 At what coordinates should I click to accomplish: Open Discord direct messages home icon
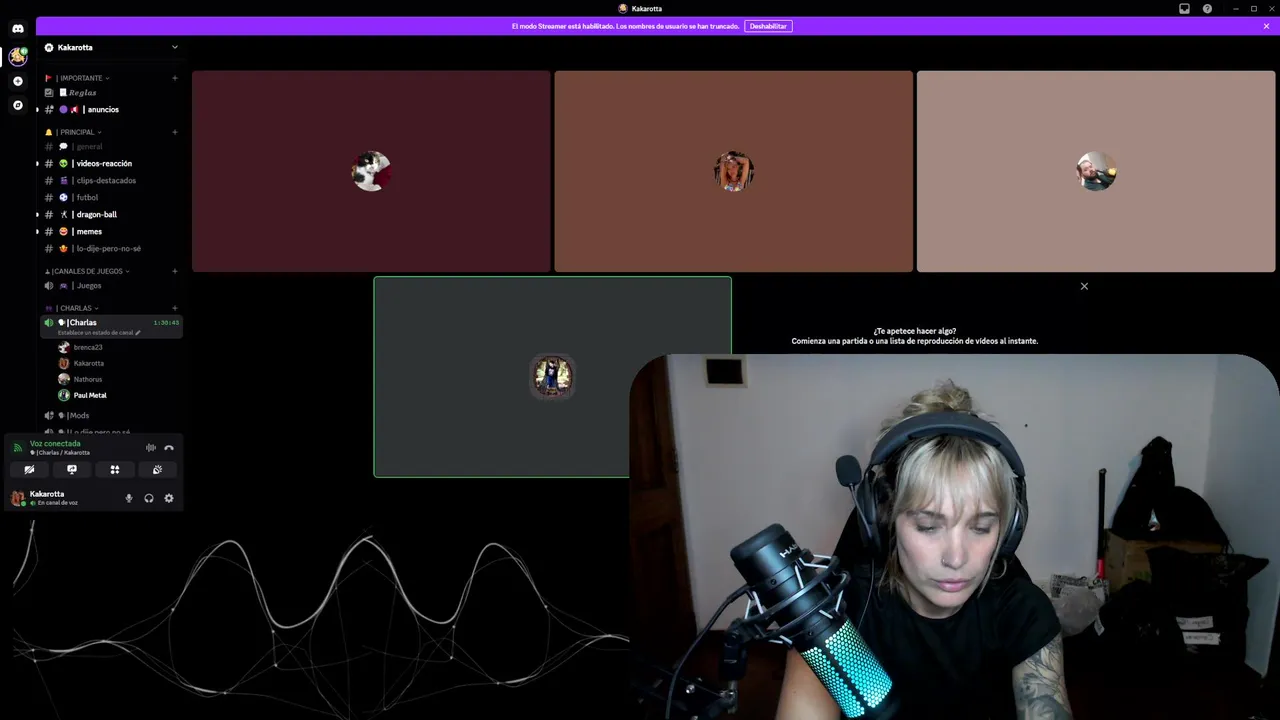17,29
